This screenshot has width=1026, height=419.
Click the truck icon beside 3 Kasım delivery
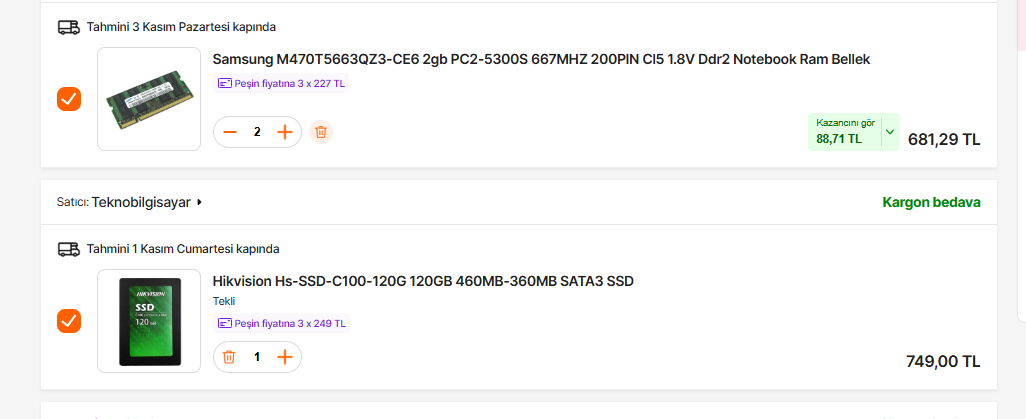click(69, 27)
